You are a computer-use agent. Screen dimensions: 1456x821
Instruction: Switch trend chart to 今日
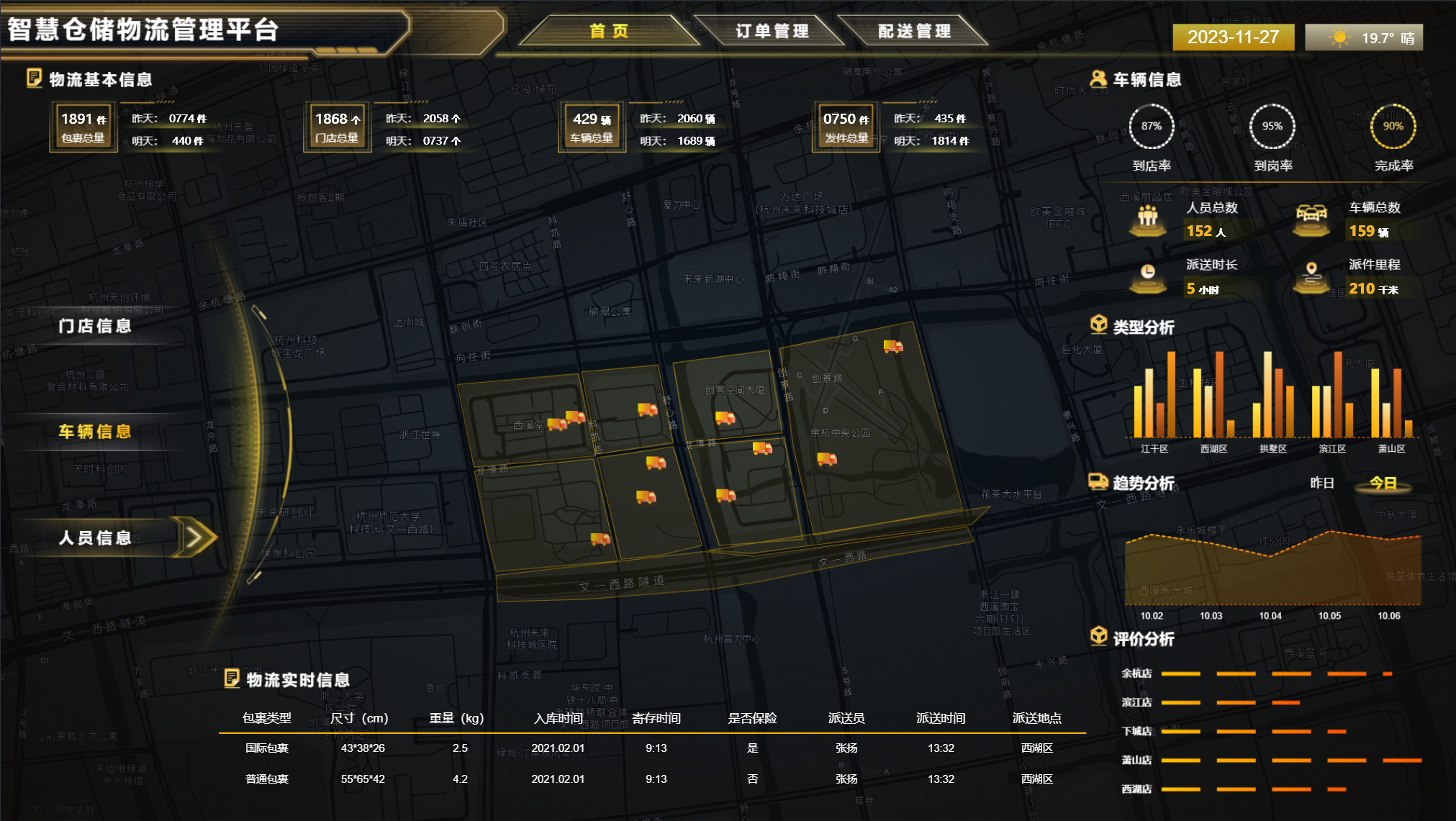click(x=1383, y=483)
